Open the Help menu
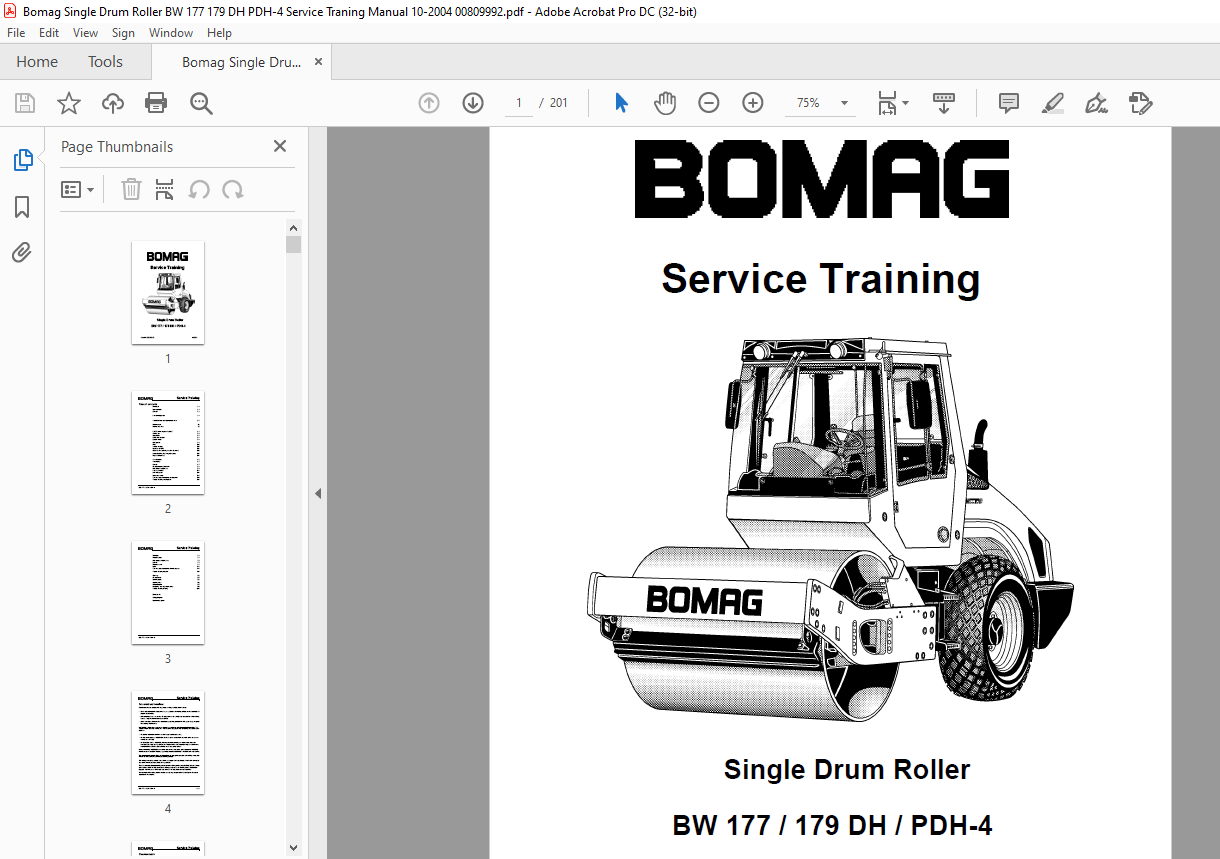The height and width of the screenshot is (859, 1220). pos(219,33)
